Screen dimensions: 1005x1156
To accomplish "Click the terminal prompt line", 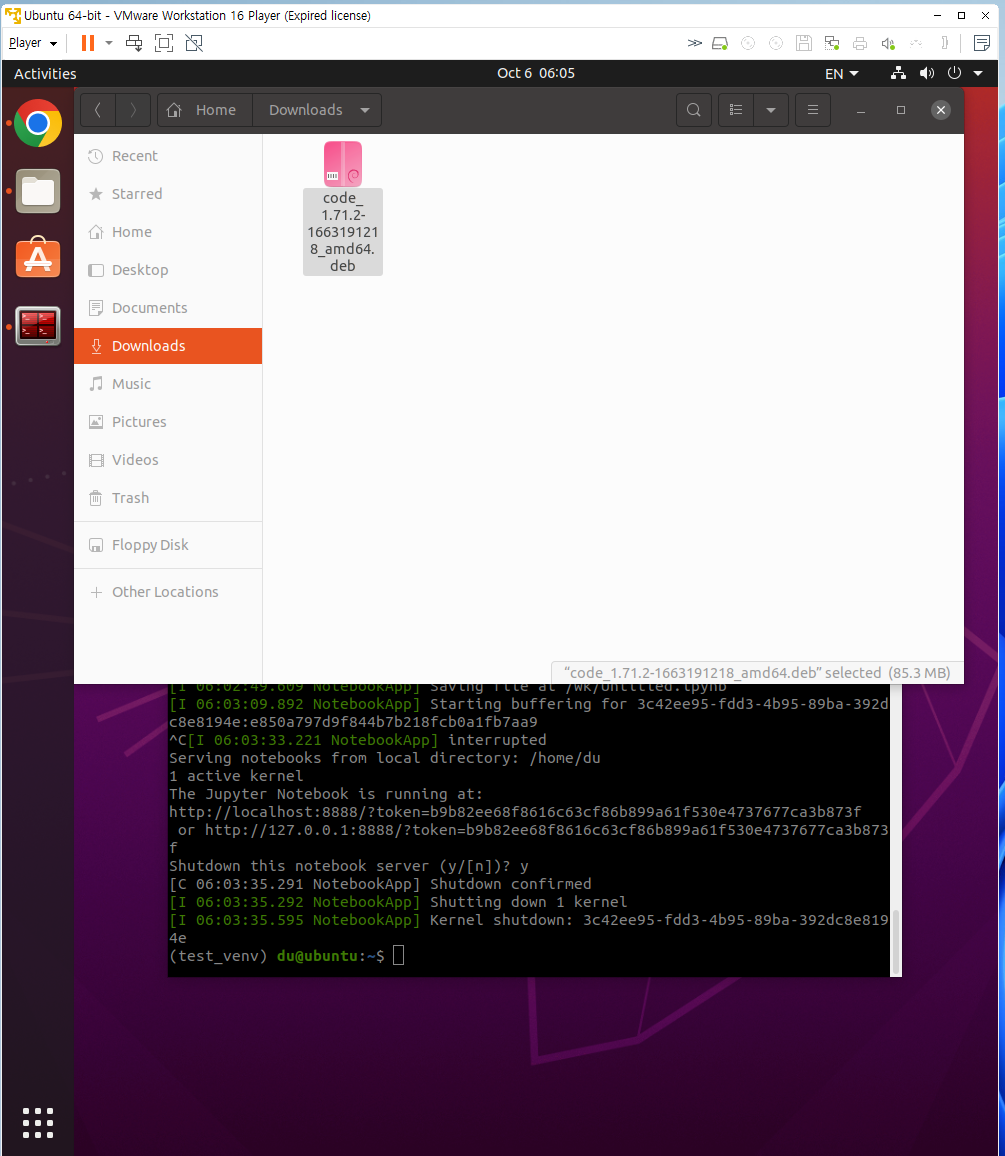I will [x=287, y=955].
